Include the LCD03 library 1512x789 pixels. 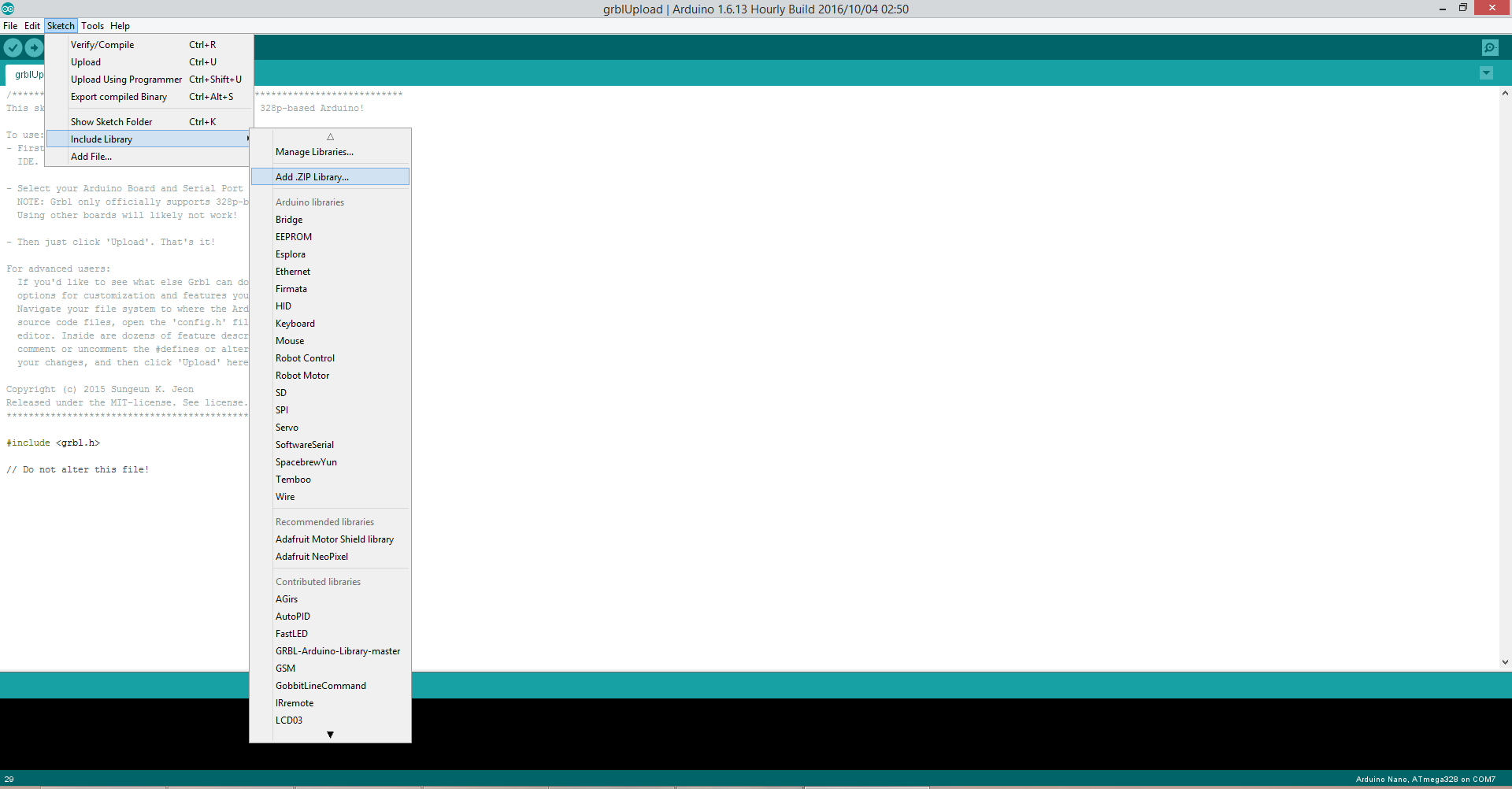[330, 720]
